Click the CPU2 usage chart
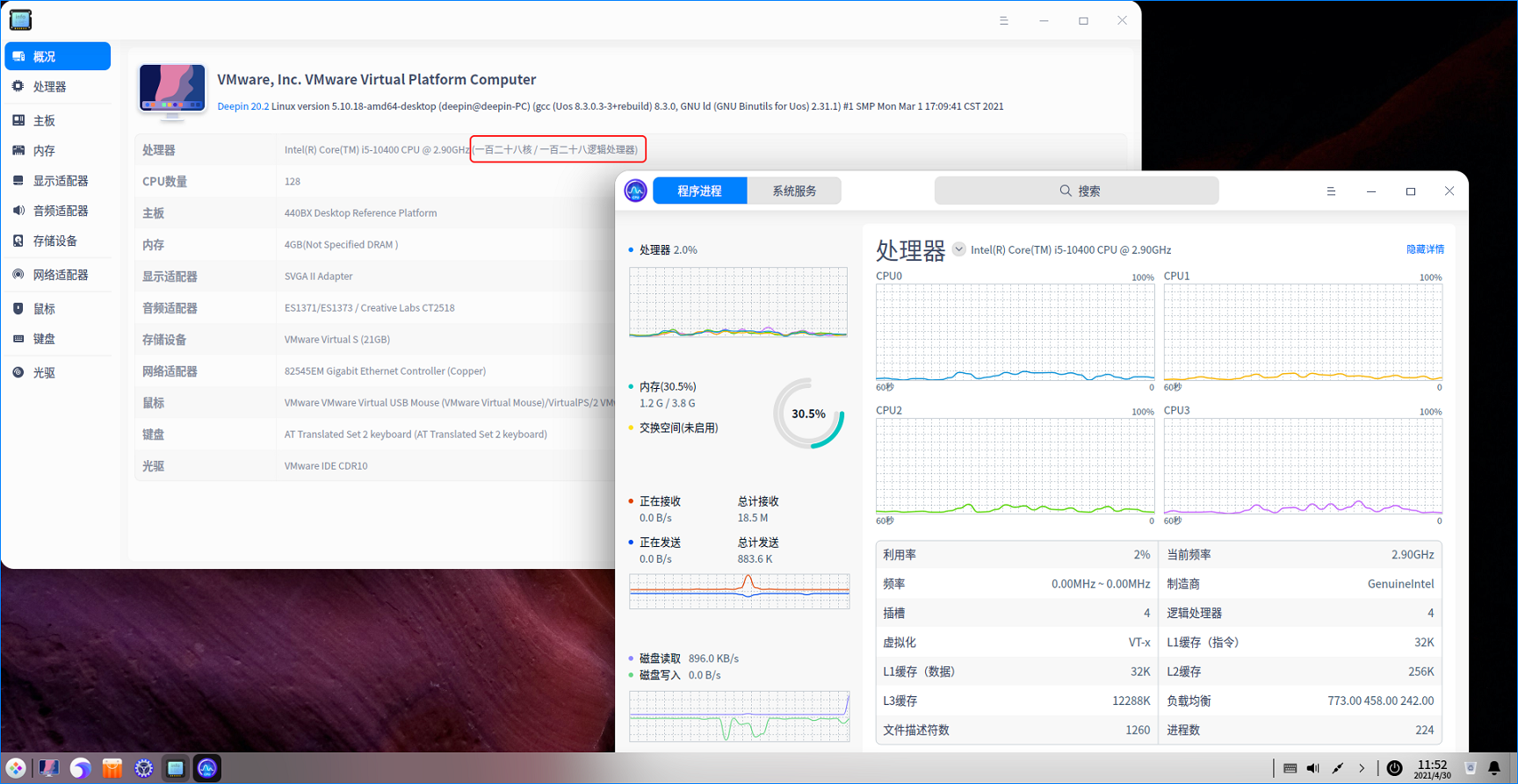 point(1016,466)
